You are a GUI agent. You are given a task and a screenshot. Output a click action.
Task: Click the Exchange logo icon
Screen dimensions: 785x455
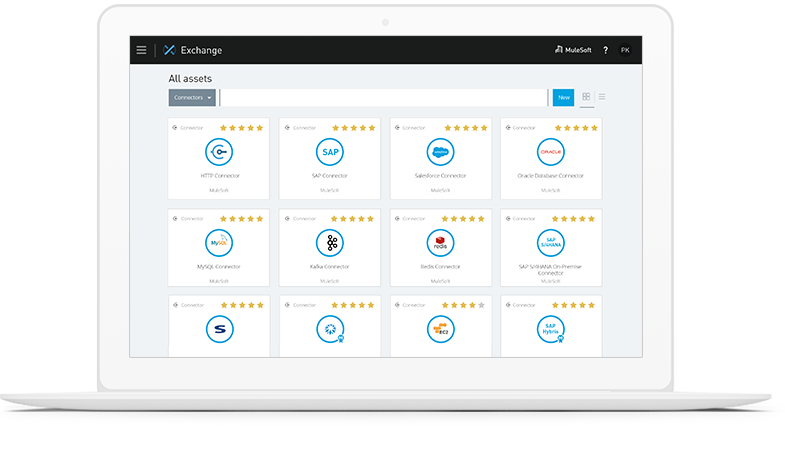(169, 50)
